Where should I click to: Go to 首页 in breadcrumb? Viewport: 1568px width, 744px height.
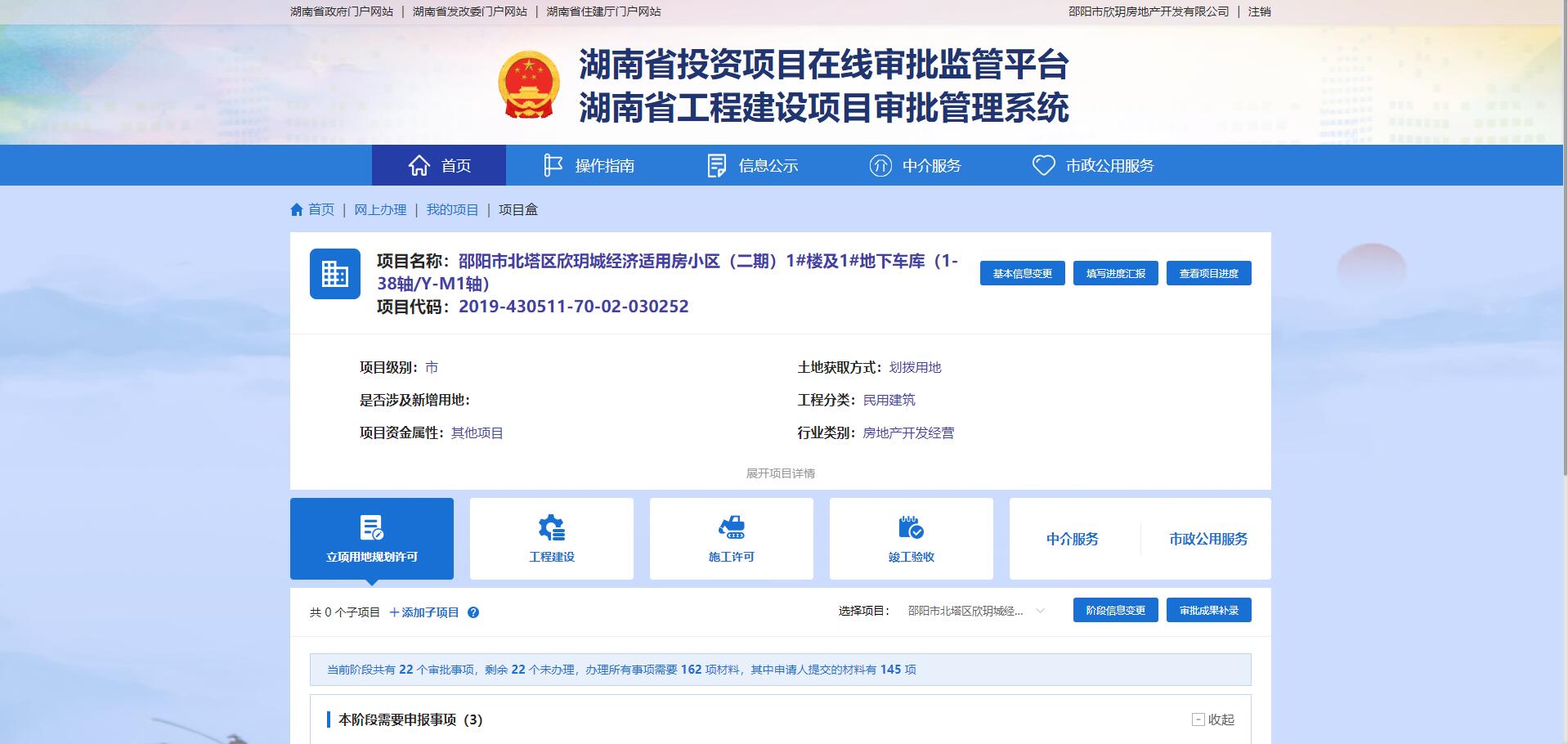click(x=321, y=210)
